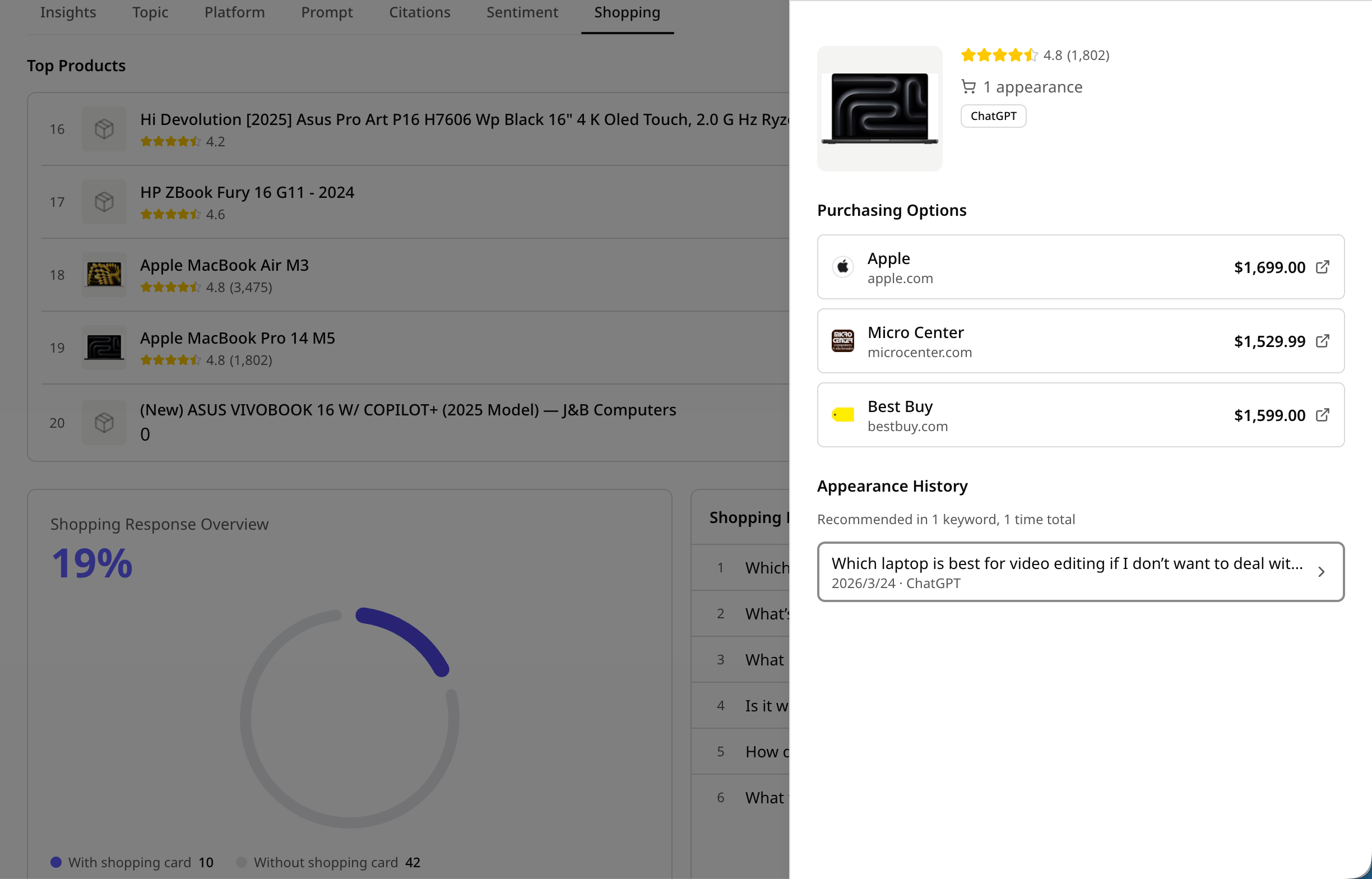This screenshot has height=879, width=1372.
Task: Click the MacBook Pro product image in panel
Action: click(880, 108)
